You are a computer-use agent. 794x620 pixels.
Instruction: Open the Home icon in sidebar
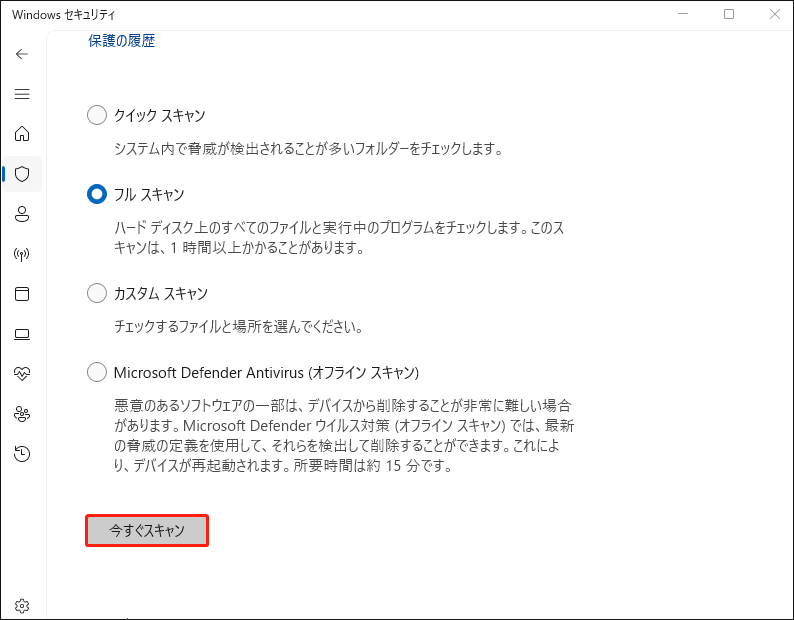22,134
